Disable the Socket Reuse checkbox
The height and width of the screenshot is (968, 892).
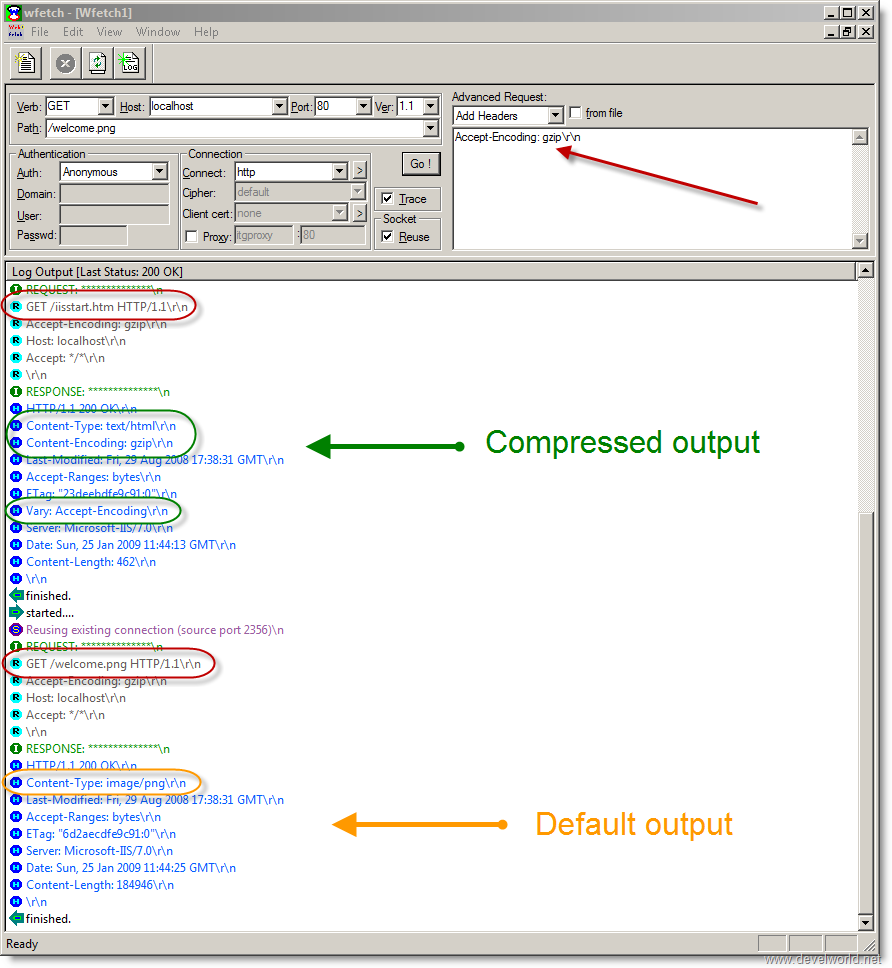387,236
